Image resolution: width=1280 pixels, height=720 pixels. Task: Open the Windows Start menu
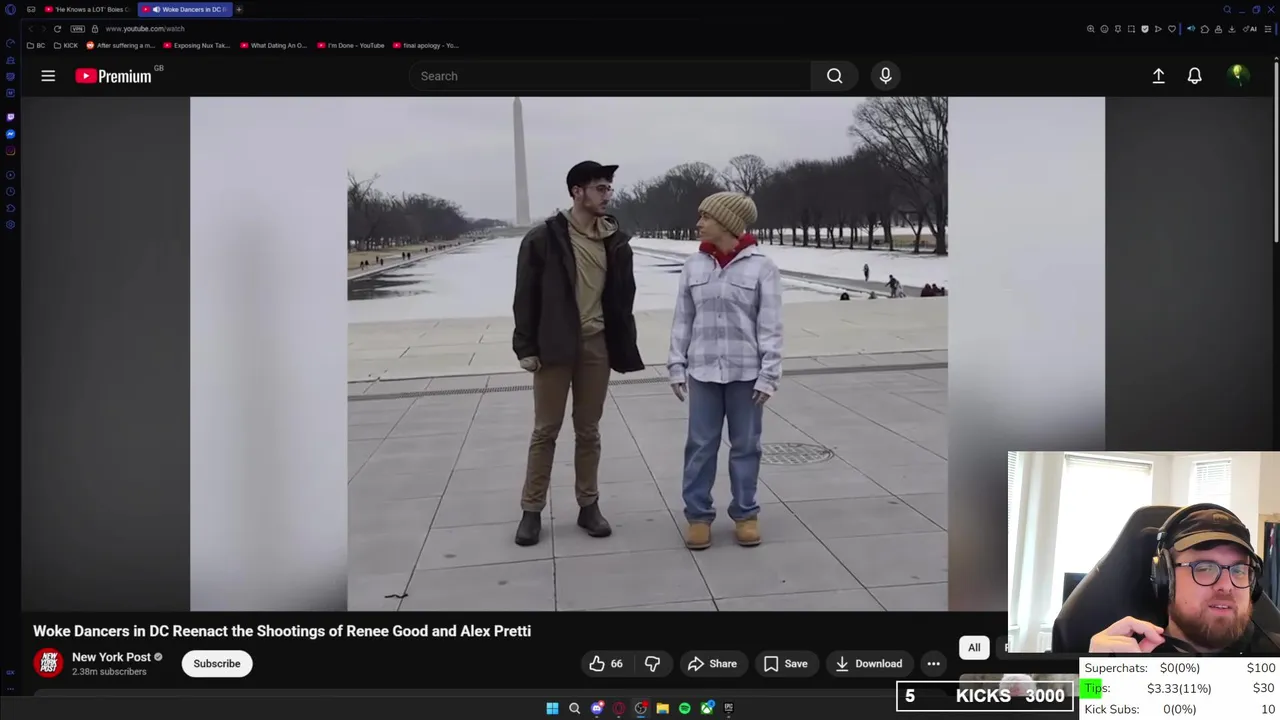552,708
